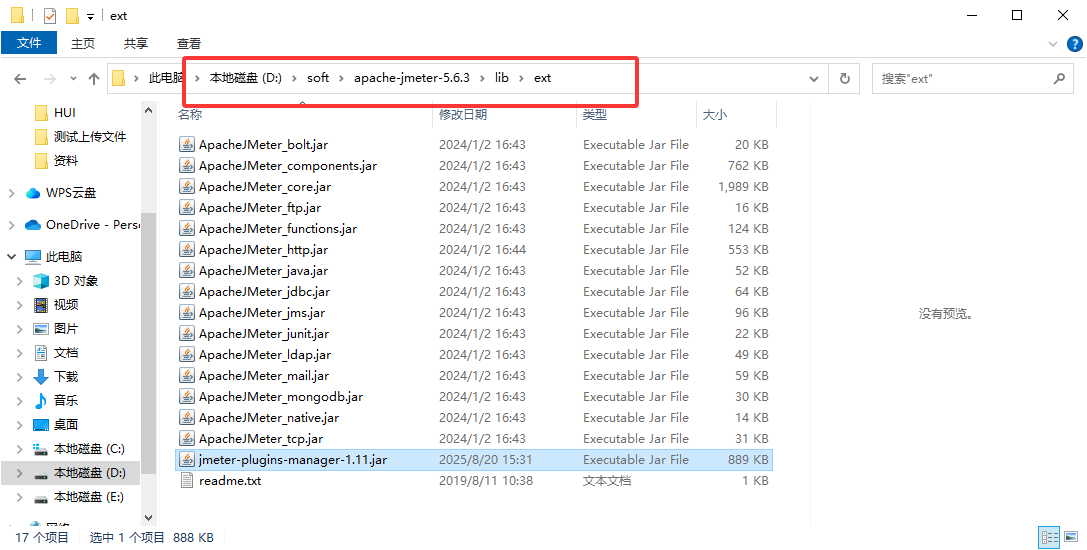Select ApacheJMeter_core.jar file icon
Screen dimensions: 1087x550
pyautogui.click(x=186, y=186)
